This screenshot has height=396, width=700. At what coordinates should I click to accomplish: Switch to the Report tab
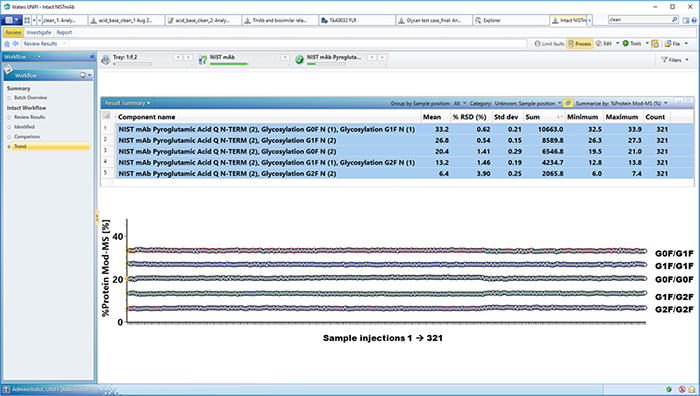[64, 32]
